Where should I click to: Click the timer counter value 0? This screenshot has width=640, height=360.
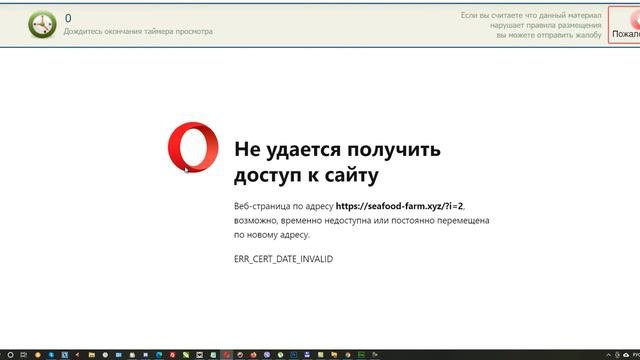click(x=68, y=18)
